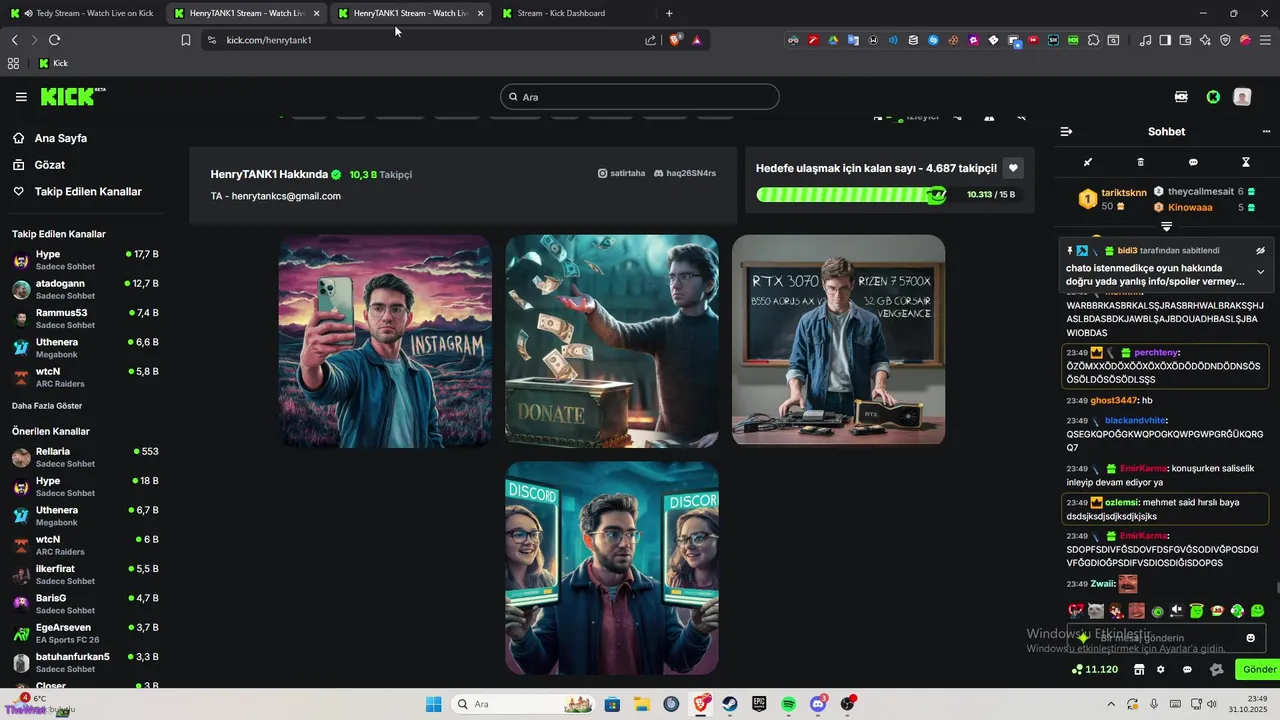Viewport: 1280px width, 720px height.
Task: Open EgeArseven recommended channel
Action: click(x=85, y=633)
